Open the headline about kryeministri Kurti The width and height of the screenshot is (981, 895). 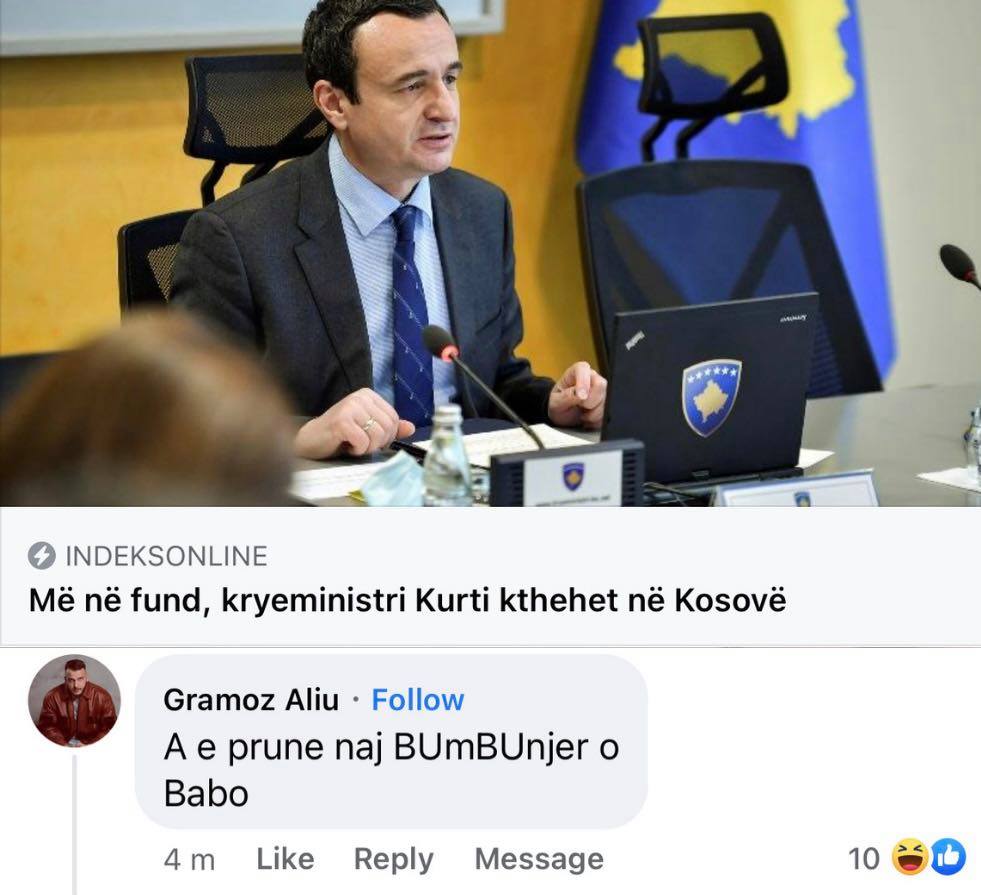pos(408,600)
